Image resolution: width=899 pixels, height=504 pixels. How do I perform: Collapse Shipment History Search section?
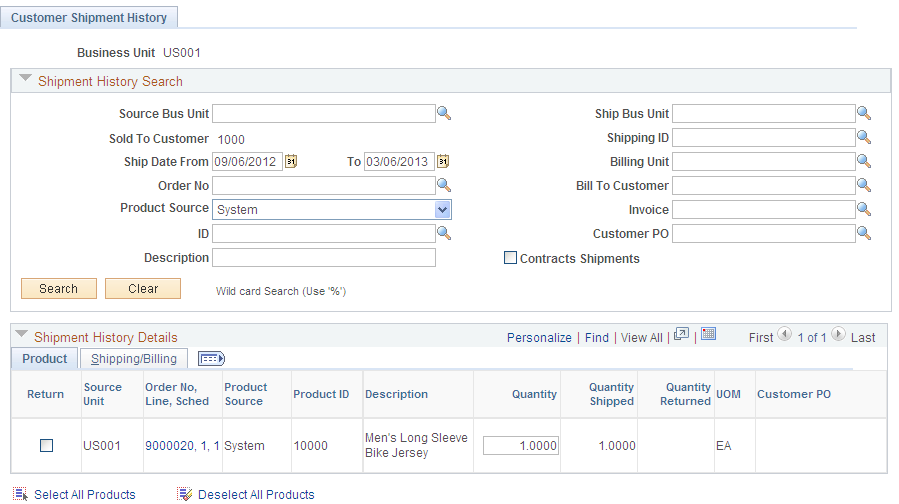pyautogui.click(x=25, y=78)
